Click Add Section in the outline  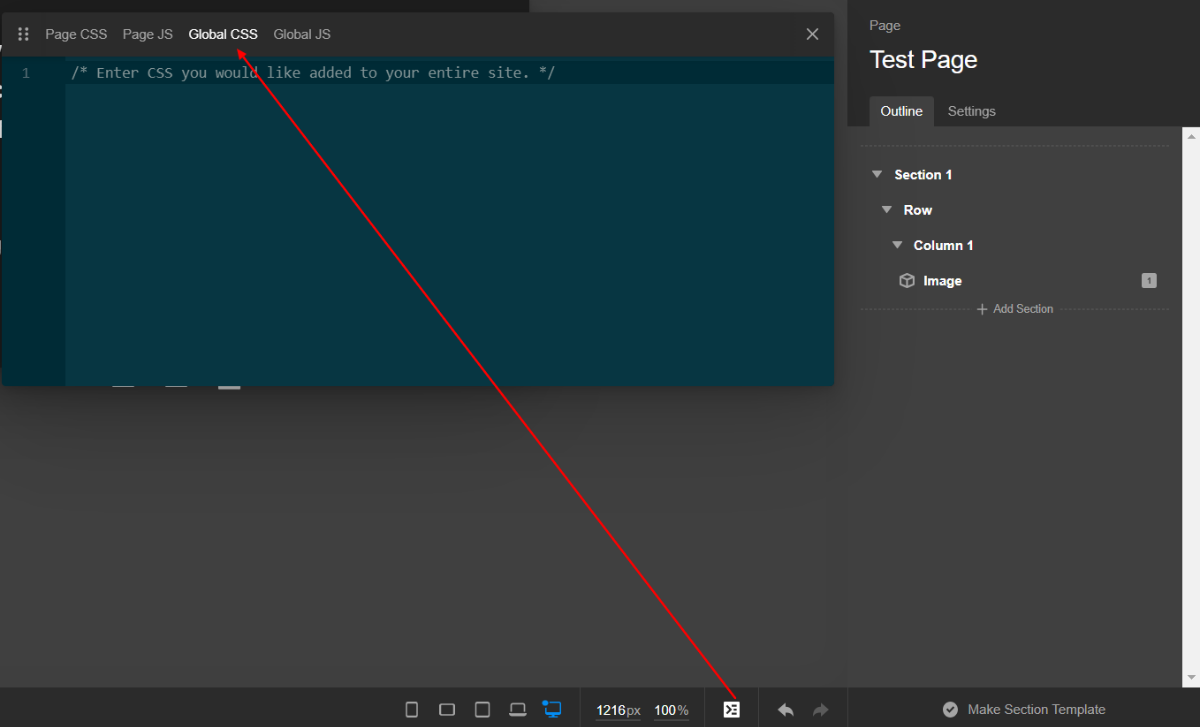1015,309
